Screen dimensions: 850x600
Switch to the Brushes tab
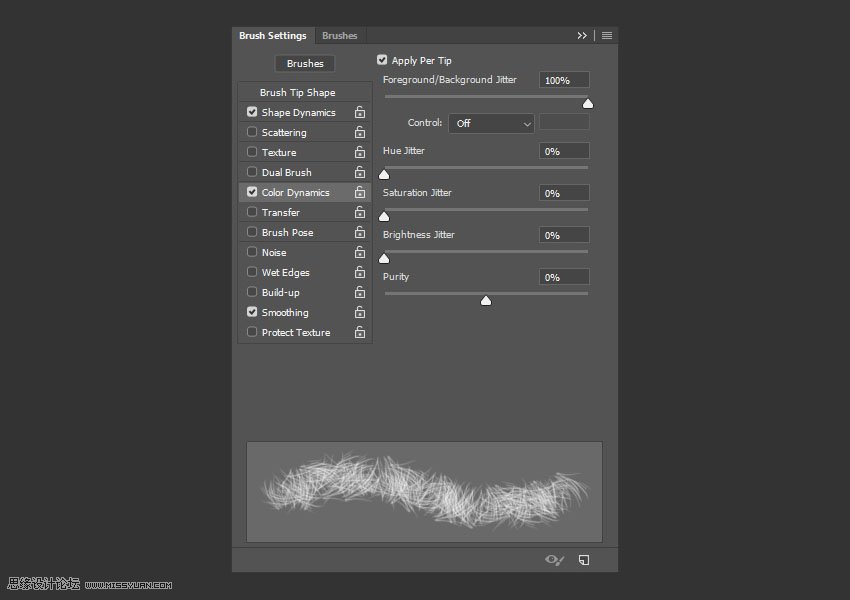click(339, 36)
